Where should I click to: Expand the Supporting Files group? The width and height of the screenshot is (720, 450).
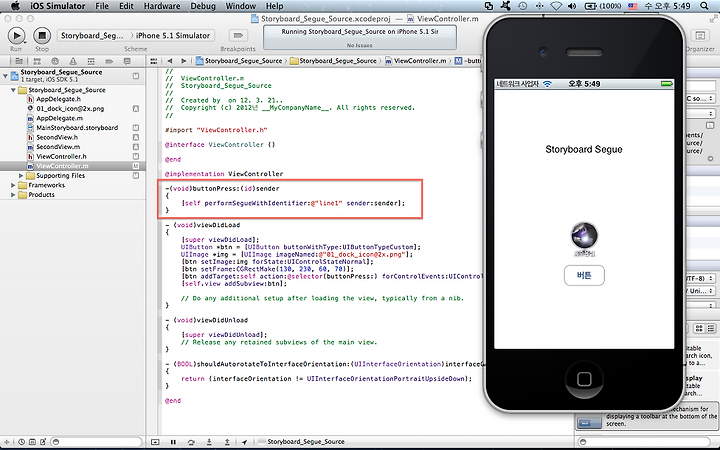pos(21,175)
